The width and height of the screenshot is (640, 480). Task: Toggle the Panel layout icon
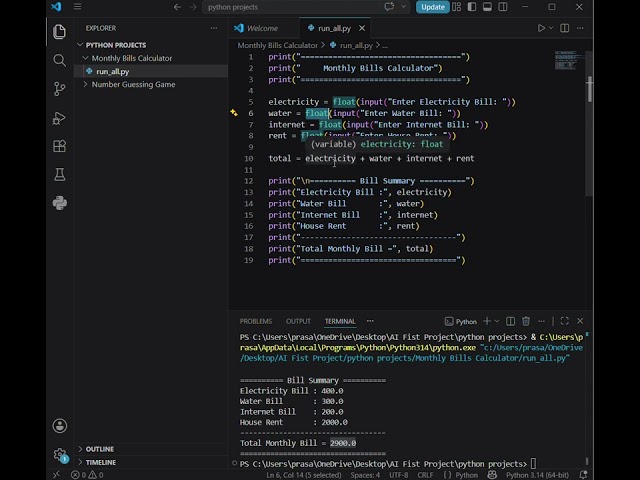pyautogui.click(x=487, y=7)
